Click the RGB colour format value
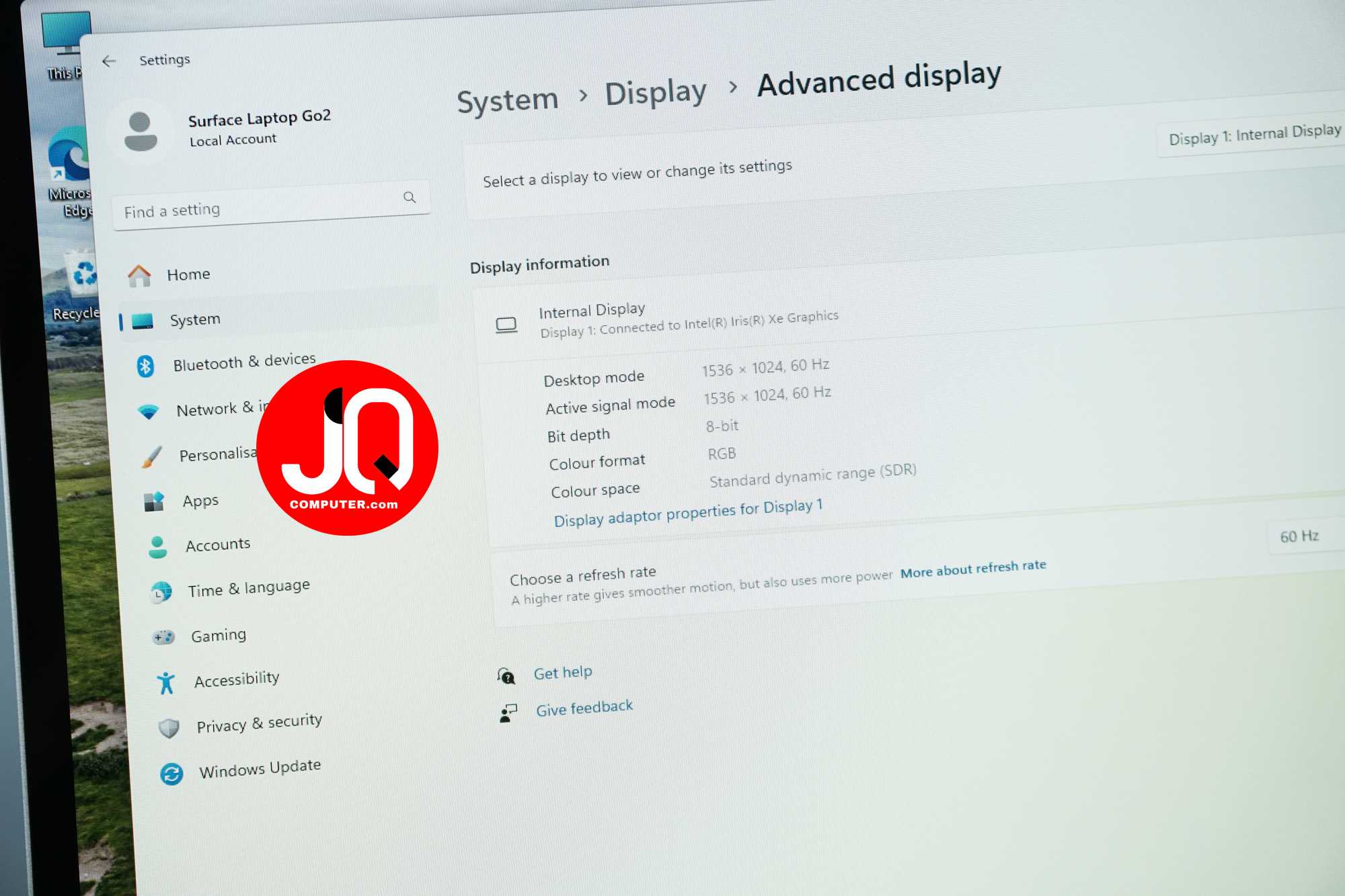This screenshot has height=896, width=1345. tap(722, 454)
